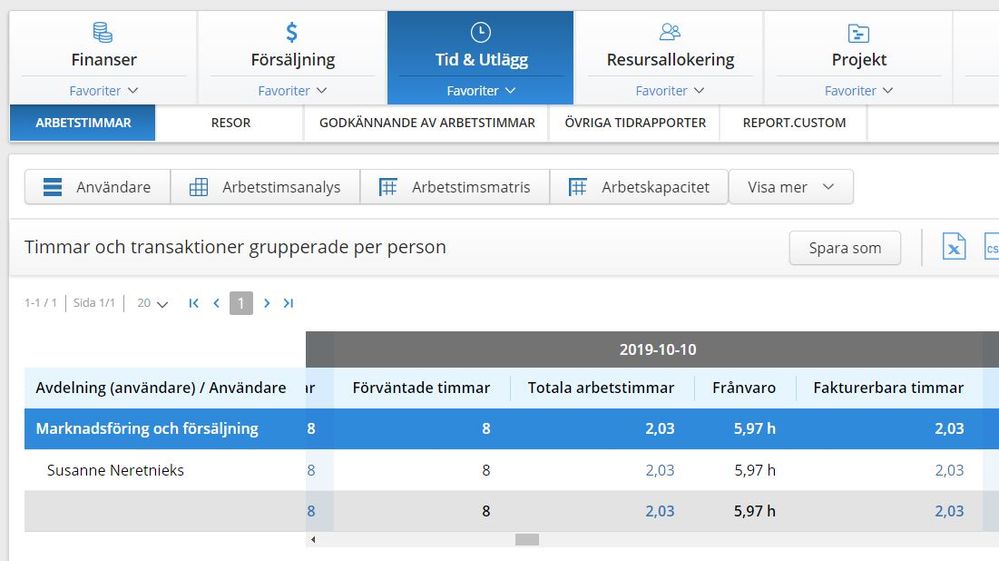
Task: Open Favoriter dropdown under Projekt
Action: click(x=858, y=90)
